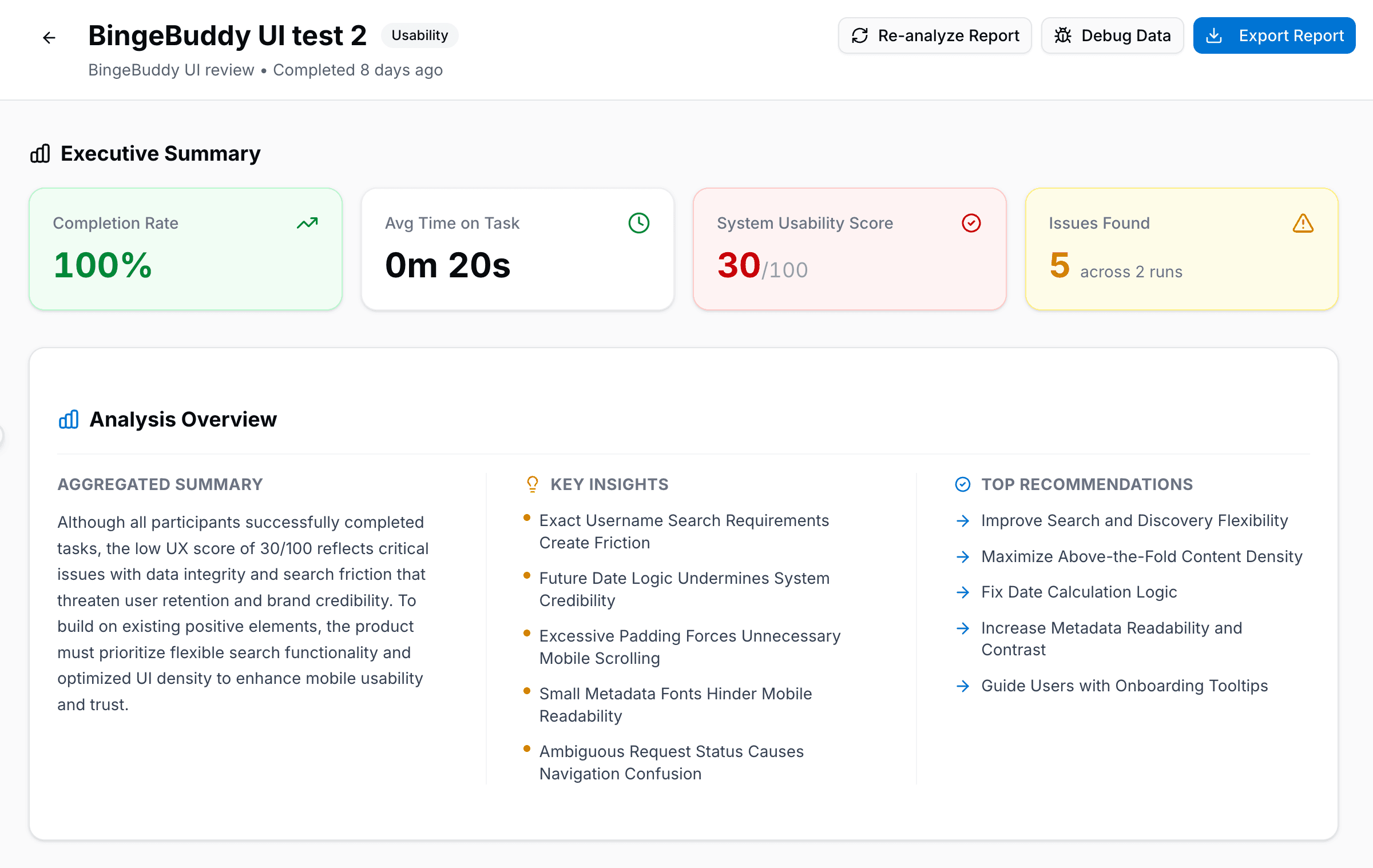The height and width of the screenshot is (868, 1373).
Task: Select the clock icon on Avg Time on Task
Action: click(638, 223)
